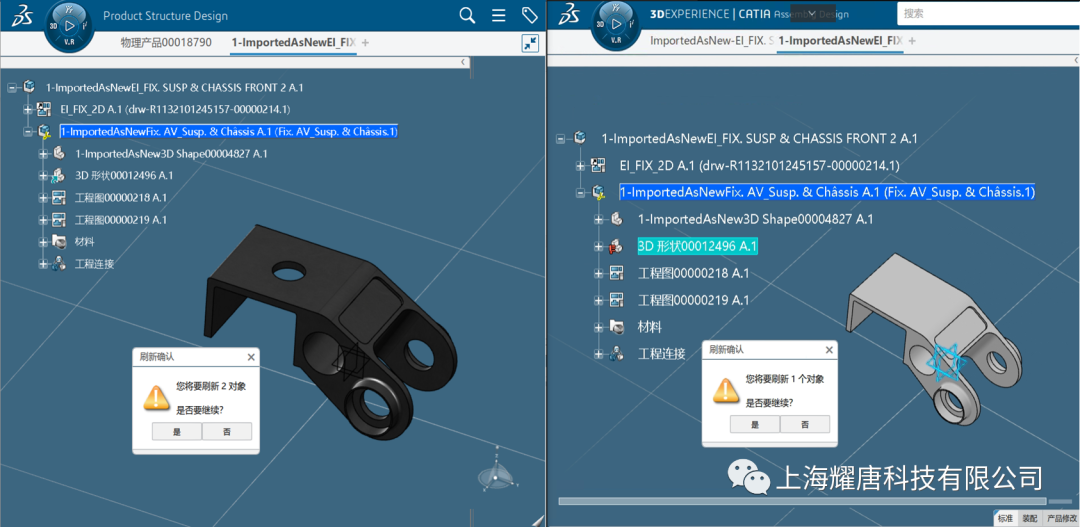Select highlighted 3D 形状00012496 A.1 in right tree
The image size is (1080, 527).
(x=698, y=246)
